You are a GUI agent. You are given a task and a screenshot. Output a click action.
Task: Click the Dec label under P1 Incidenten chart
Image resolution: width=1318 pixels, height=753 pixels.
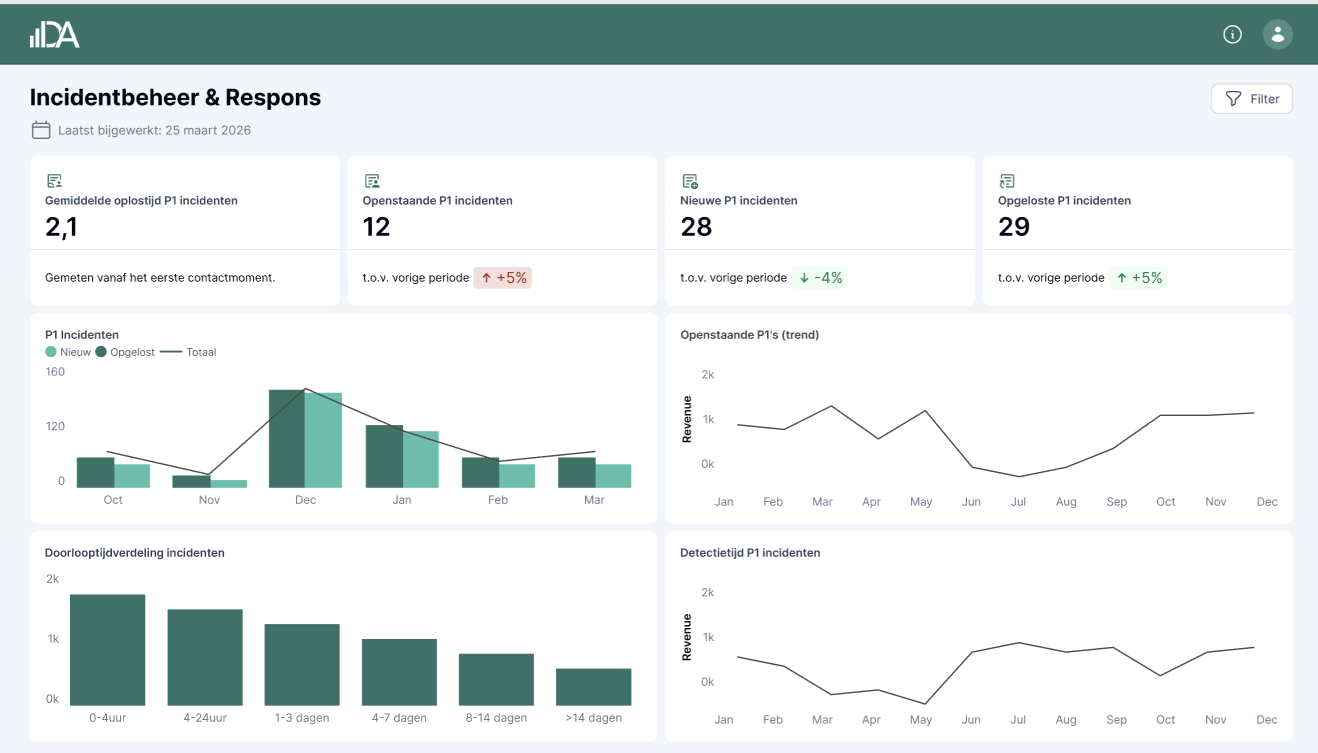click(x=305, y=500)
